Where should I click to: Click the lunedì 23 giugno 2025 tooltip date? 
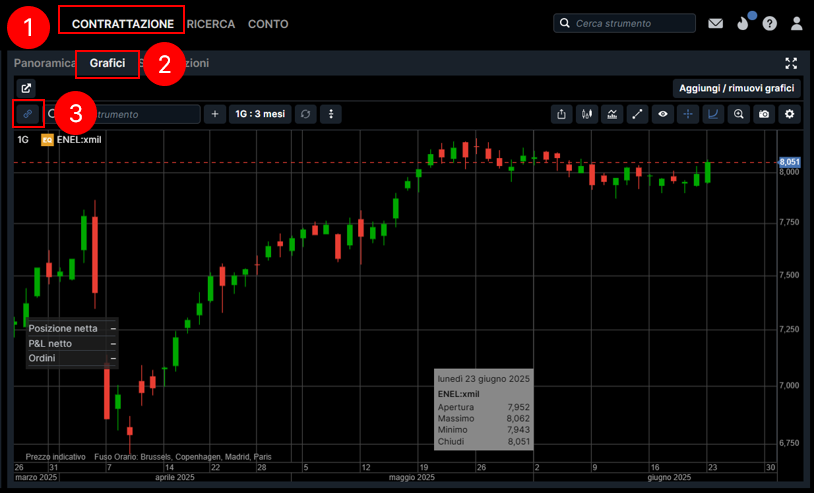[x=484, y=379]
